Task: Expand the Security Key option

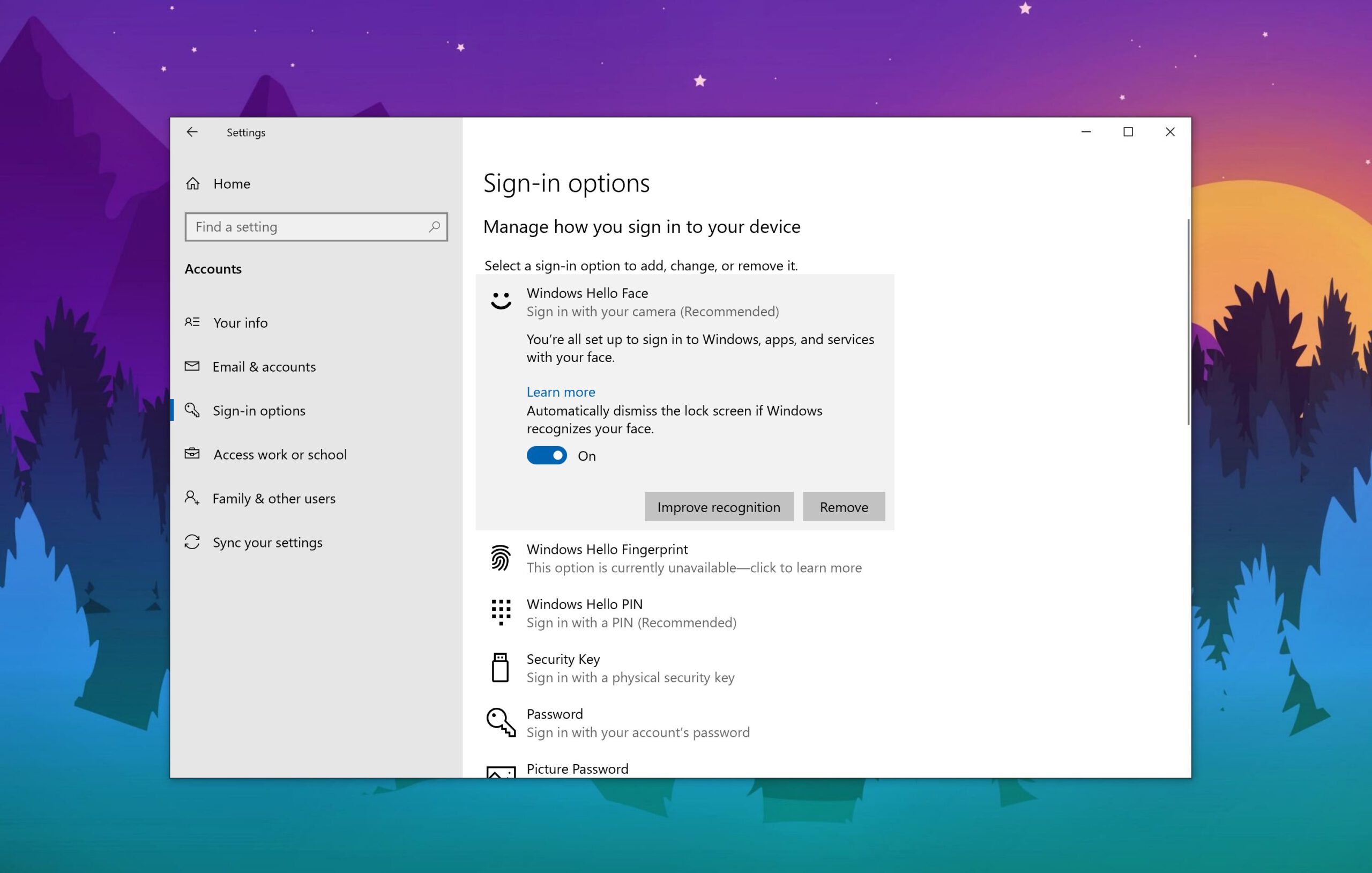Action: click(685, 667)
